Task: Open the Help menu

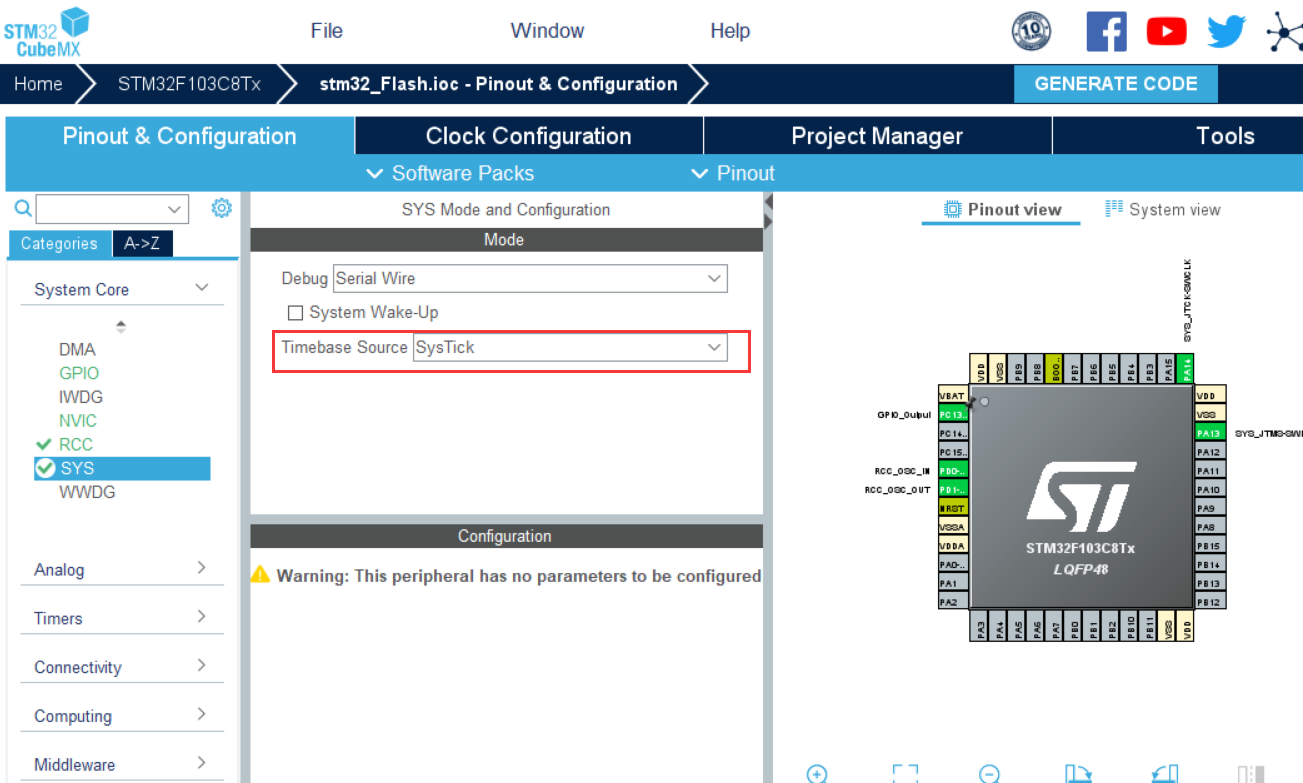Action: tap(730, 31)
